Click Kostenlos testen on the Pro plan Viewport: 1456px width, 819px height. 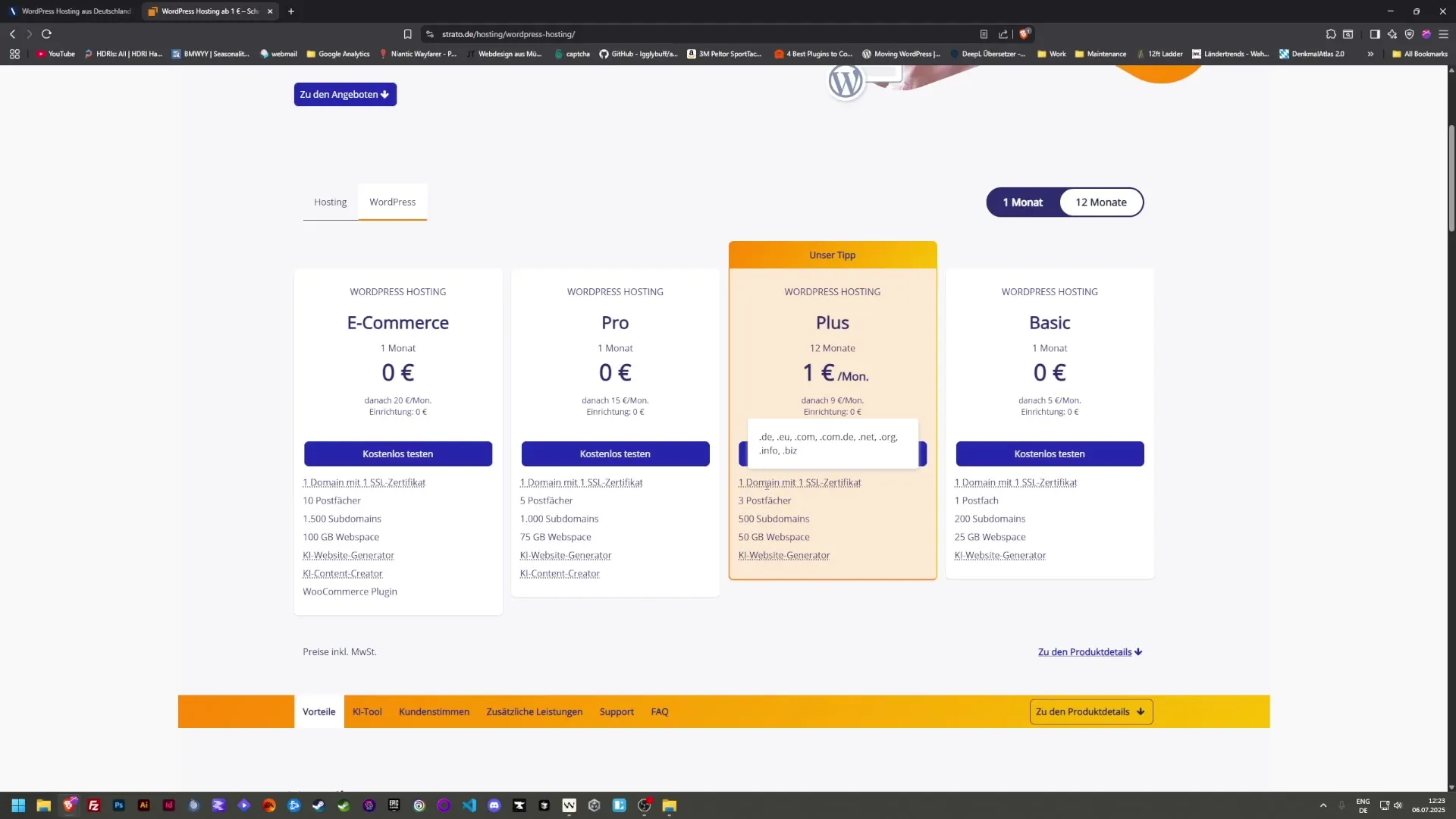(615, 453)
